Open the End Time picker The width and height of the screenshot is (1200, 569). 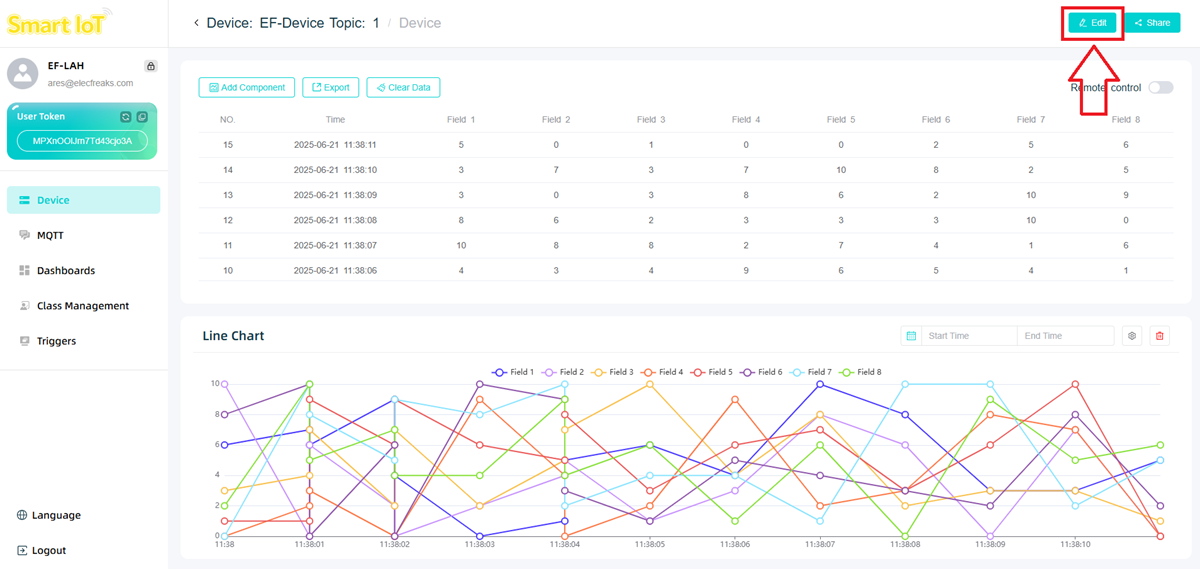(1063, 336)
